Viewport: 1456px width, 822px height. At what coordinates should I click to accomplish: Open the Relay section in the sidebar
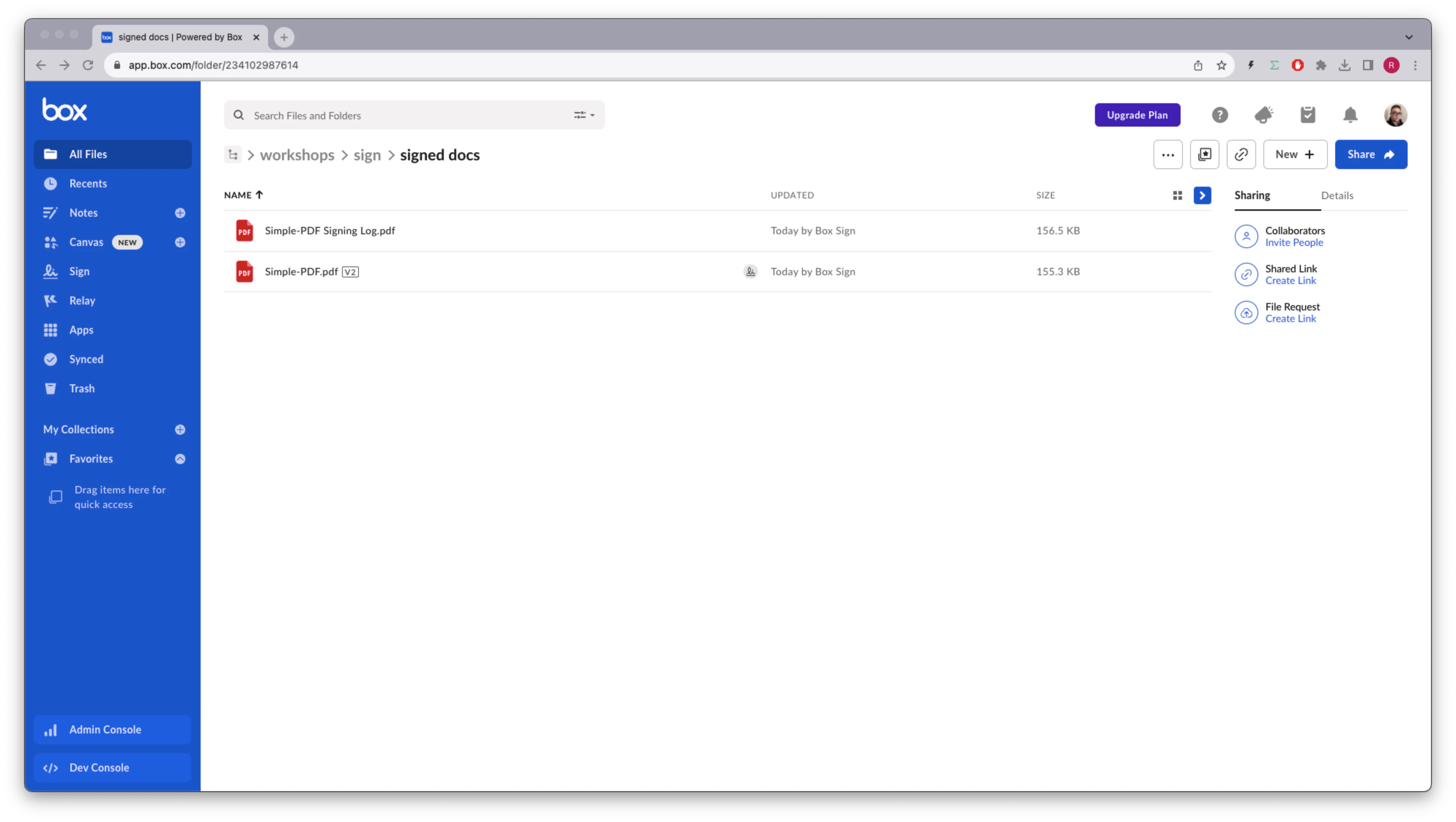point(82,300)
